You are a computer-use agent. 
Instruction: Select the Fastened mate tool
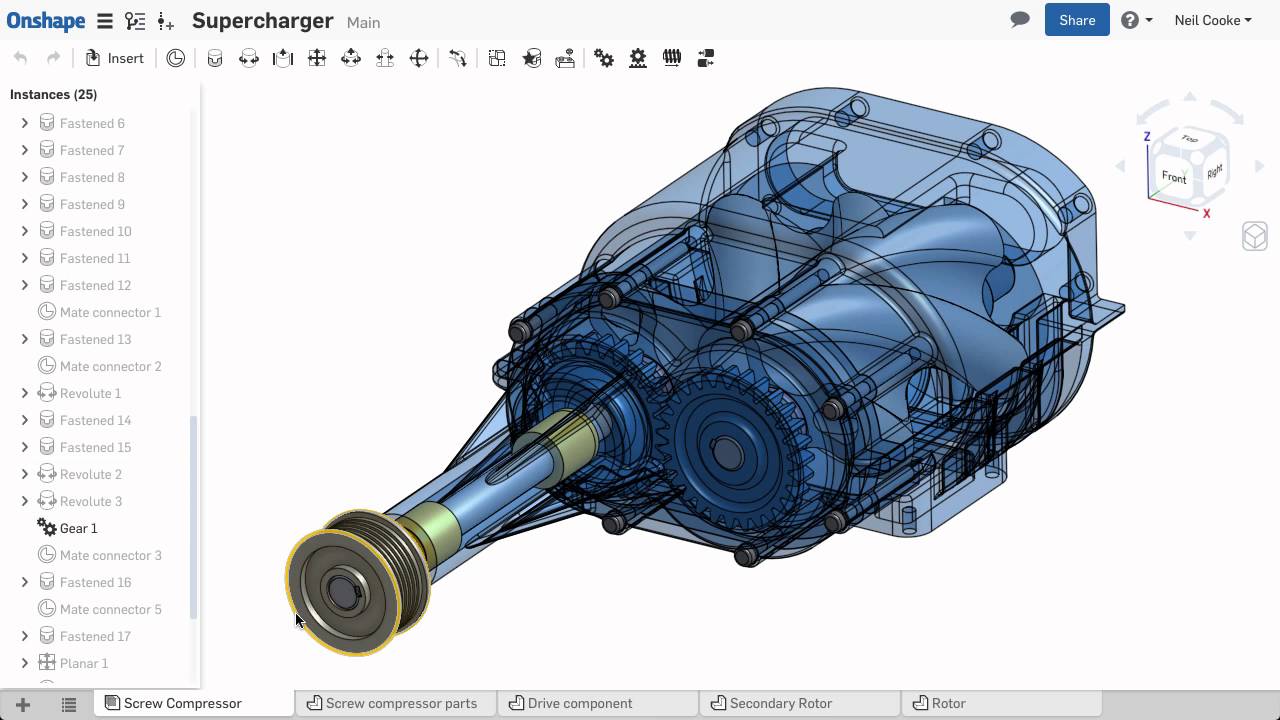pos(215,58)
